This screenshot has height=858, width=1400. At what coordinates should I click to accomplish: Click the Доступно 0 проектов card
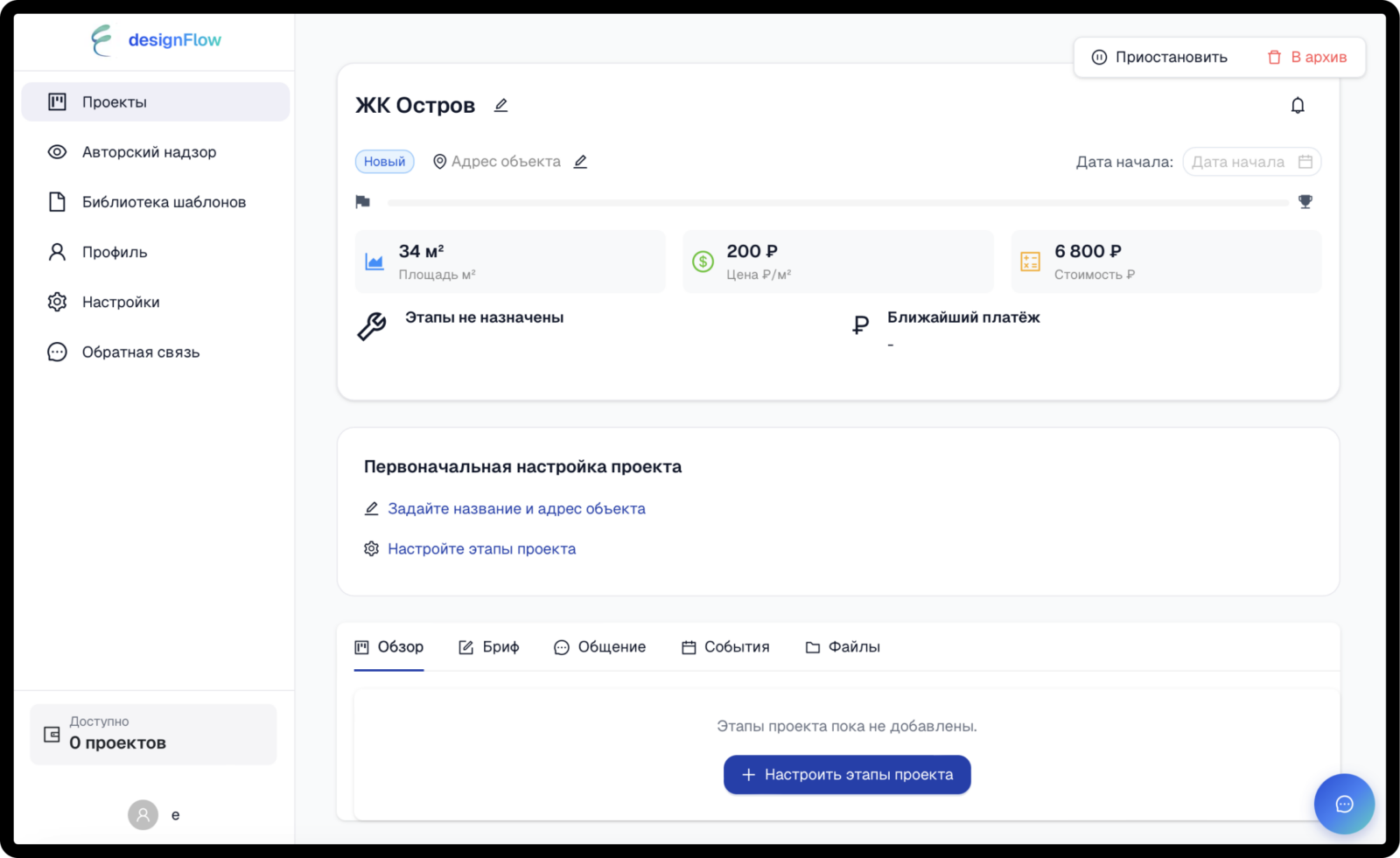(153, 734)
